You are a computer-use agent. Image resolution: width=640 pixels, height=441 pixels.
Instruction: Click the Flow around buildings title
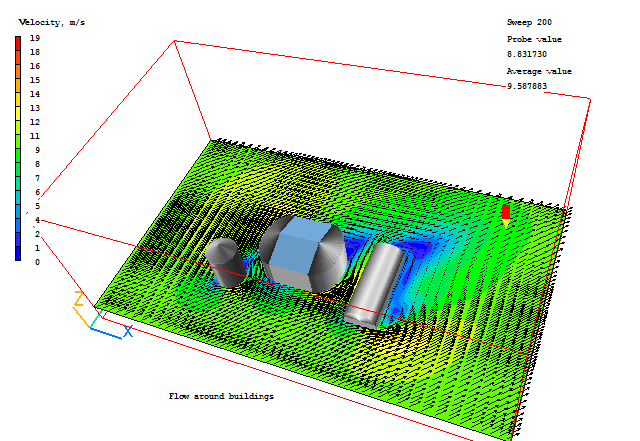pyautogui.click(x=220, y=396)
